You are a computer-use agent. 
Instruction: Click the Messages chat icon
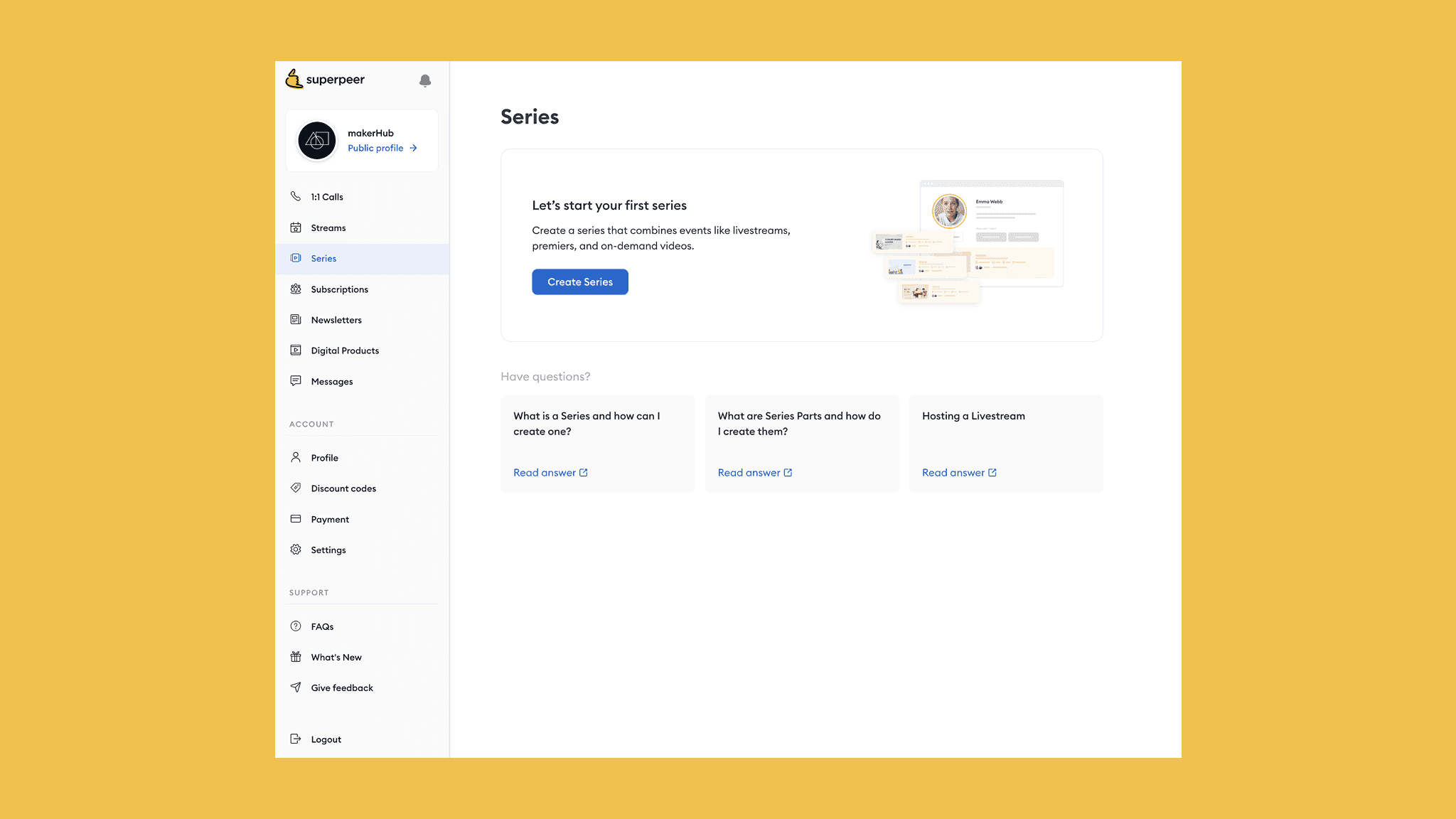pos(296,381)
